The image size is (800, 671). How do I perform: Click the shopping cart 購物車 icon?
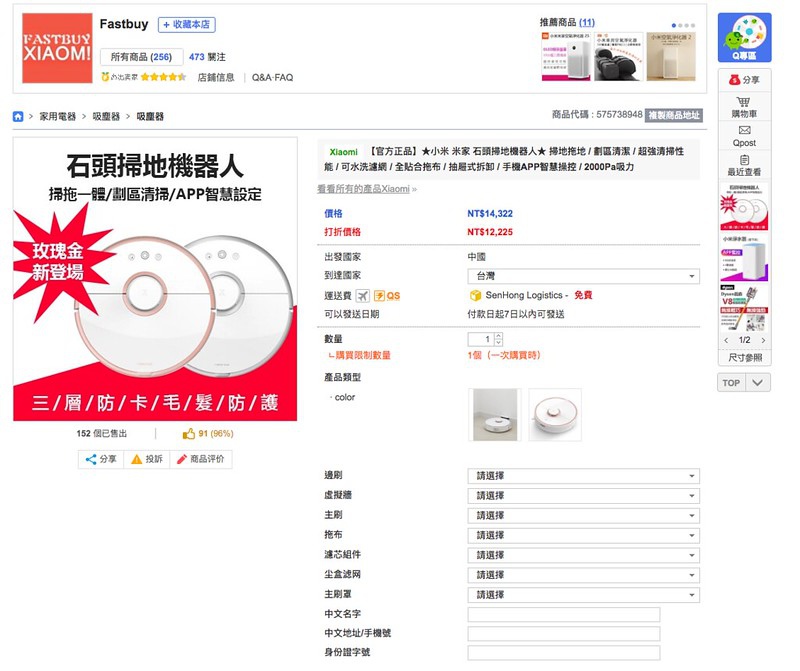click(x=744, y=102)
